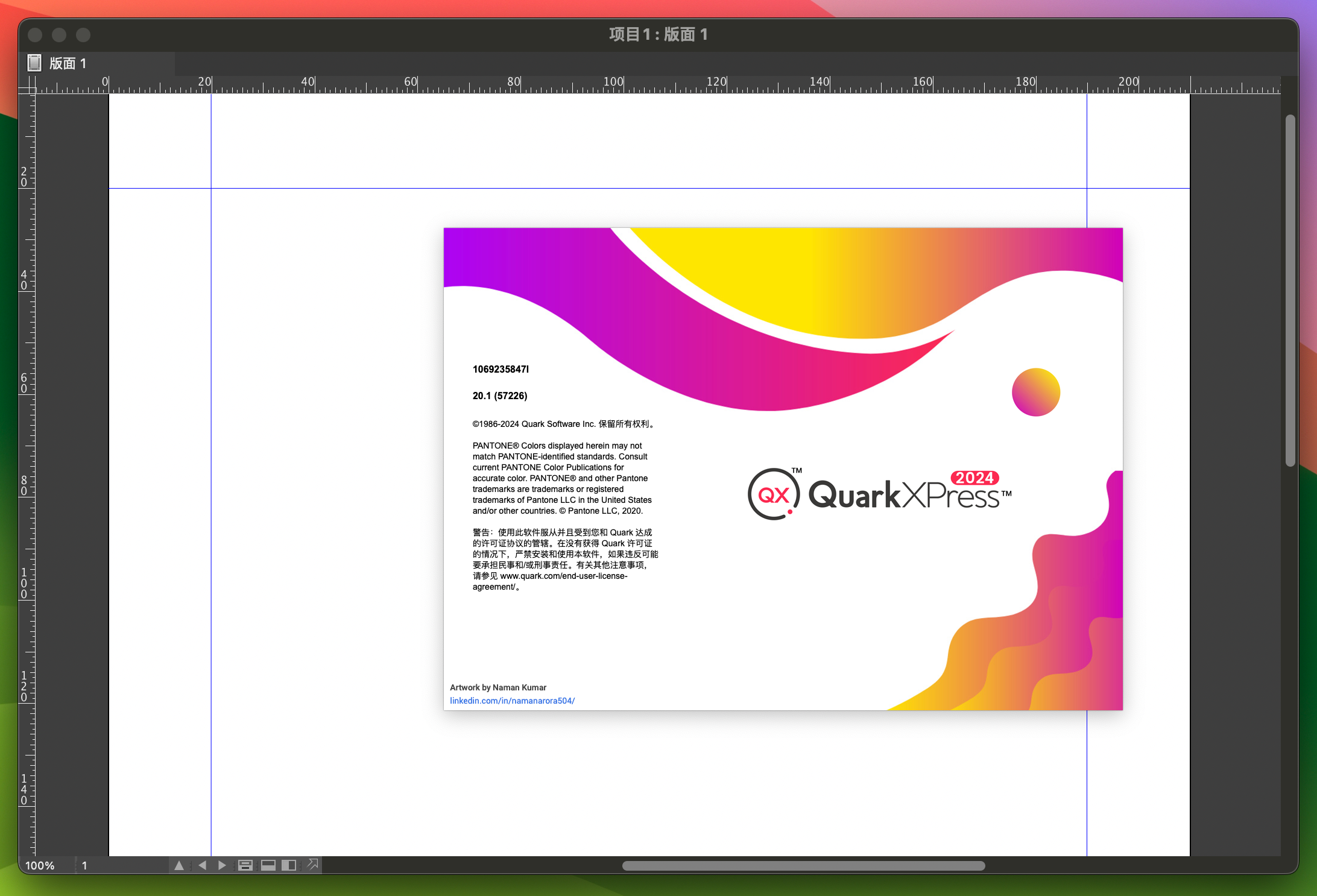
Task: Split window vertically icon
Action: (x=289, y=865)
